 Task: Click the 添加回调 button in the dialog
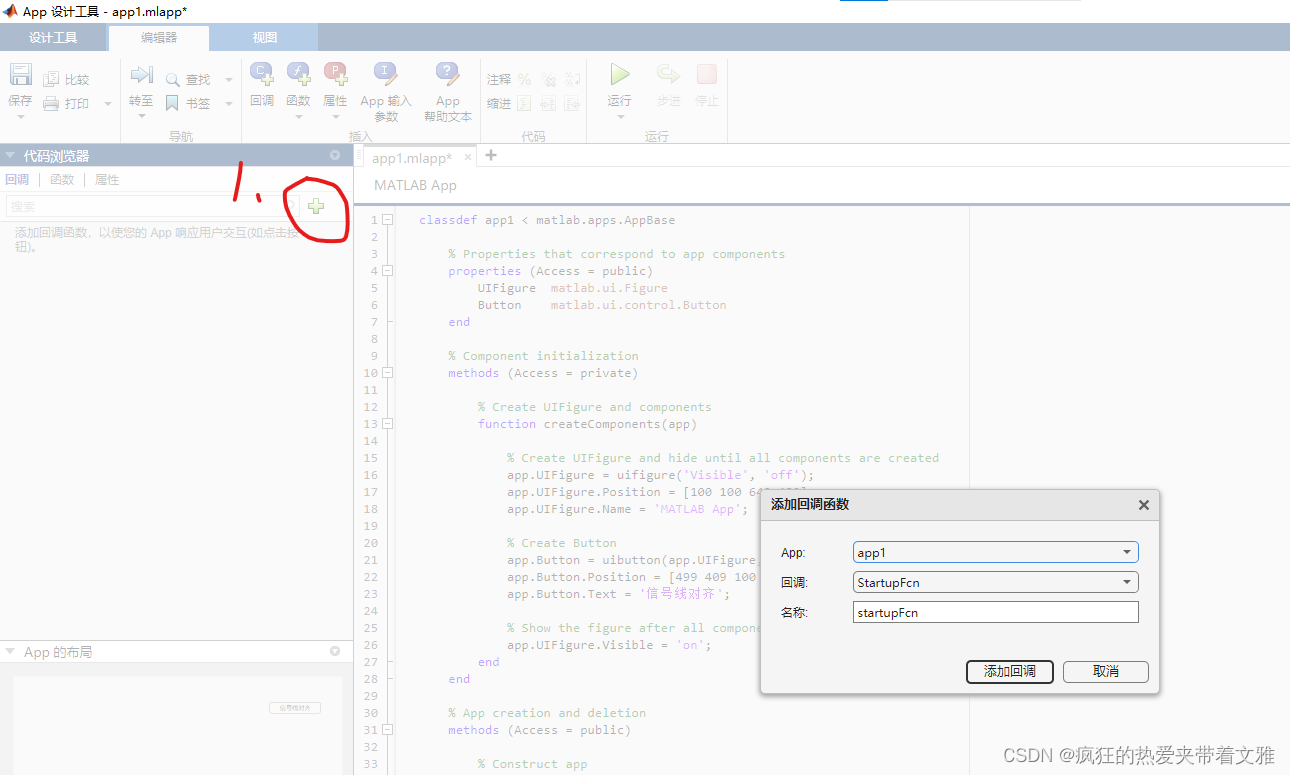1010,671
